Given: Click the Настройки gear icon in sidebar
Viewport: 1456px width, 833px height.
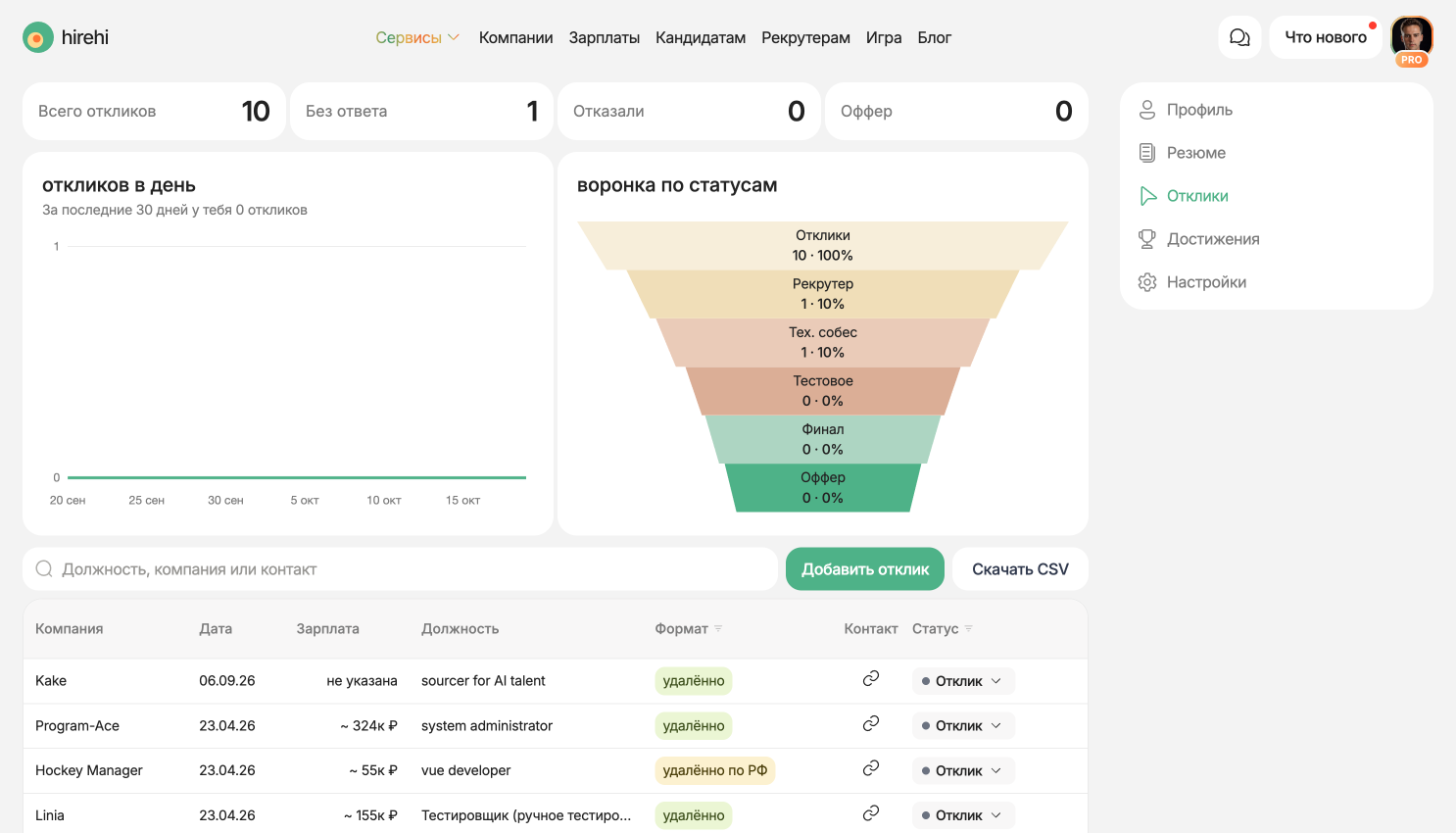Looking at the screenshot, I should click(x=1147, y=282).
